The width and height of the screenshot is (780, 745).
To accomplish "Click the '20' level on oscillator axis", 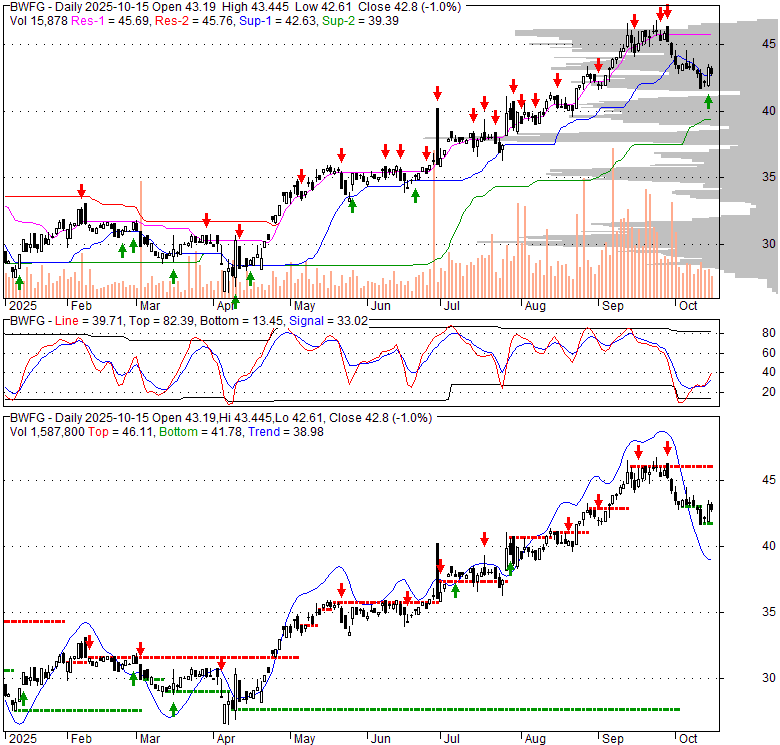I will coord(769,392).
